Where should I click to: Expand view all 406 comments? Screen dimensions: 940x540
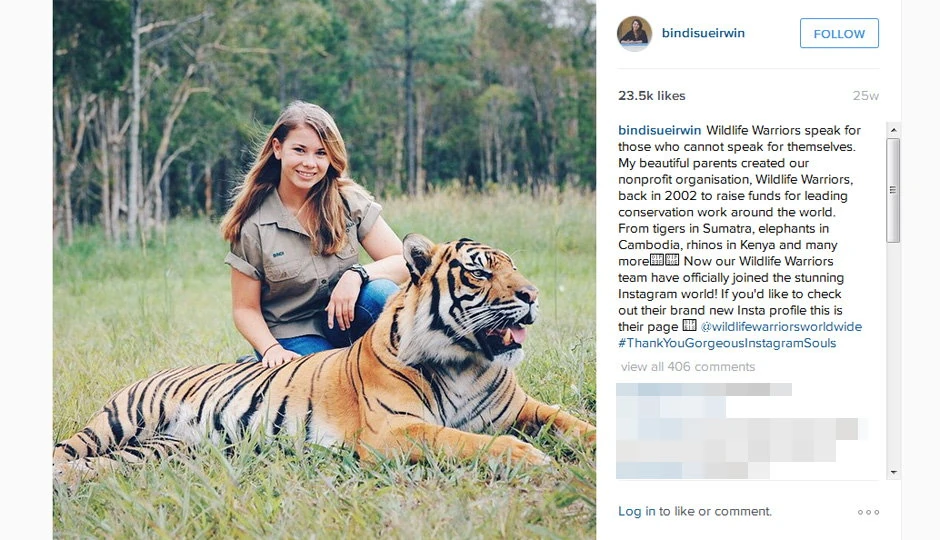[688, 367]
